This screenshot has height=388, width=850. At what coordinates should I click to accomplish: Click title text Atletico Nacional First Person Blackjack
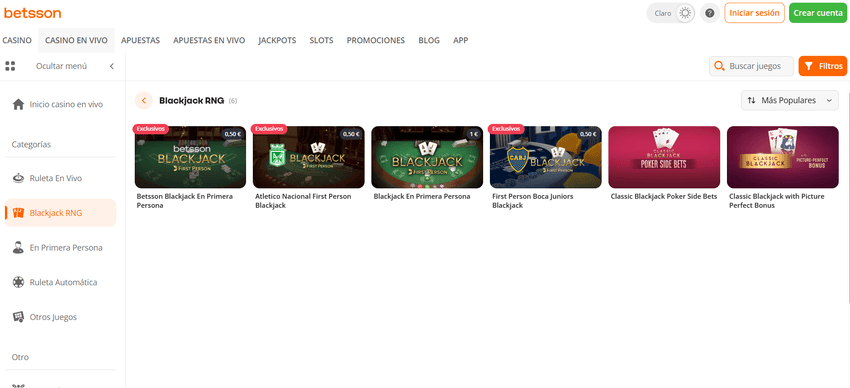(304, 201)
